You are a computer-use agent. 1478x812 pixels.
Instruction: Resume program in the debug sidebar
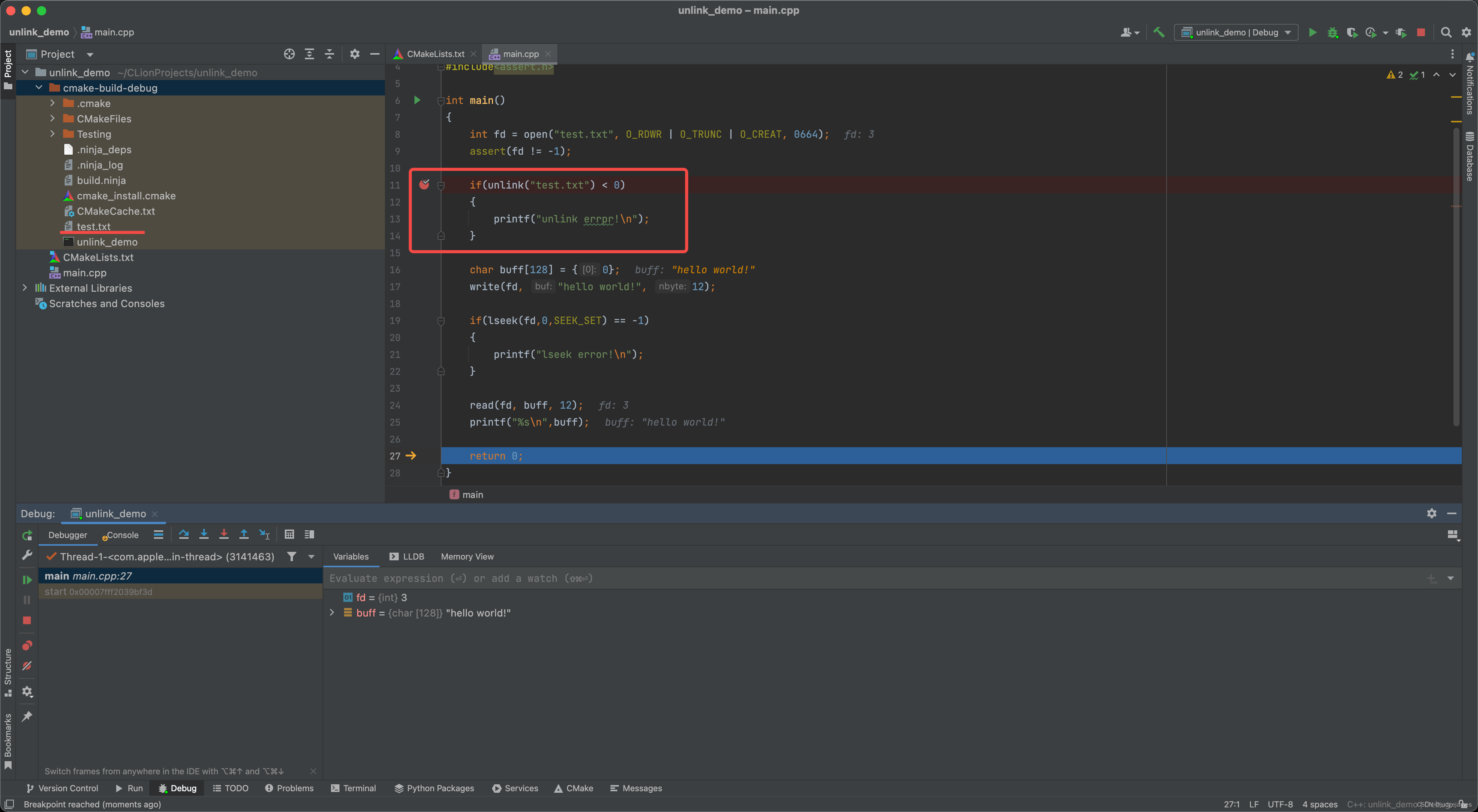(x=27, y=580)
